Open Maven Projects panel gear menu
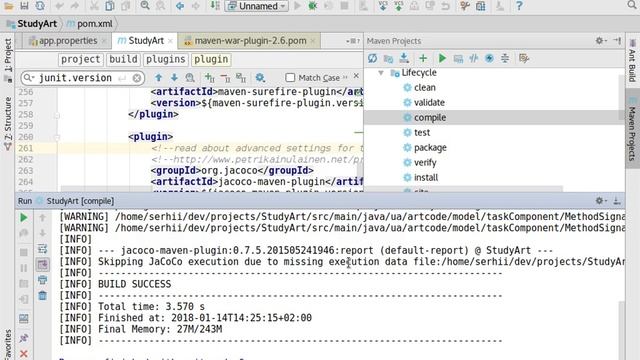This screenshot has width=640, height=360. (600, 40)
